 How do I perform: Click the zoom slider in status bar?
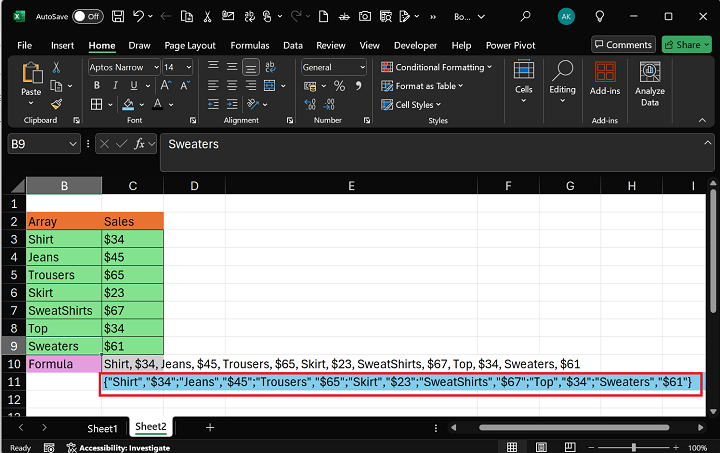pos(635,447)
